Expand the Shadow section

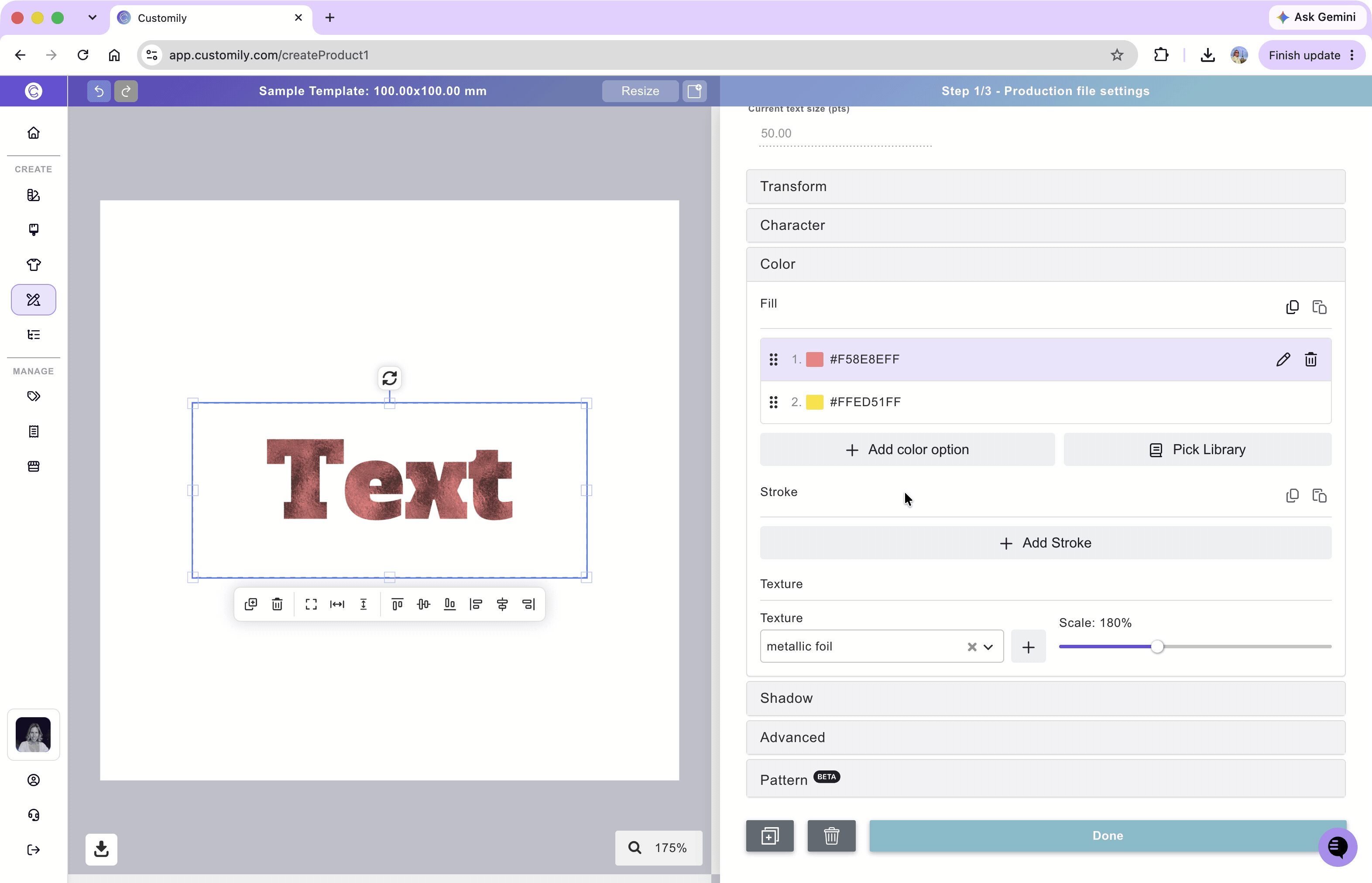click(x=1045, y=698)
